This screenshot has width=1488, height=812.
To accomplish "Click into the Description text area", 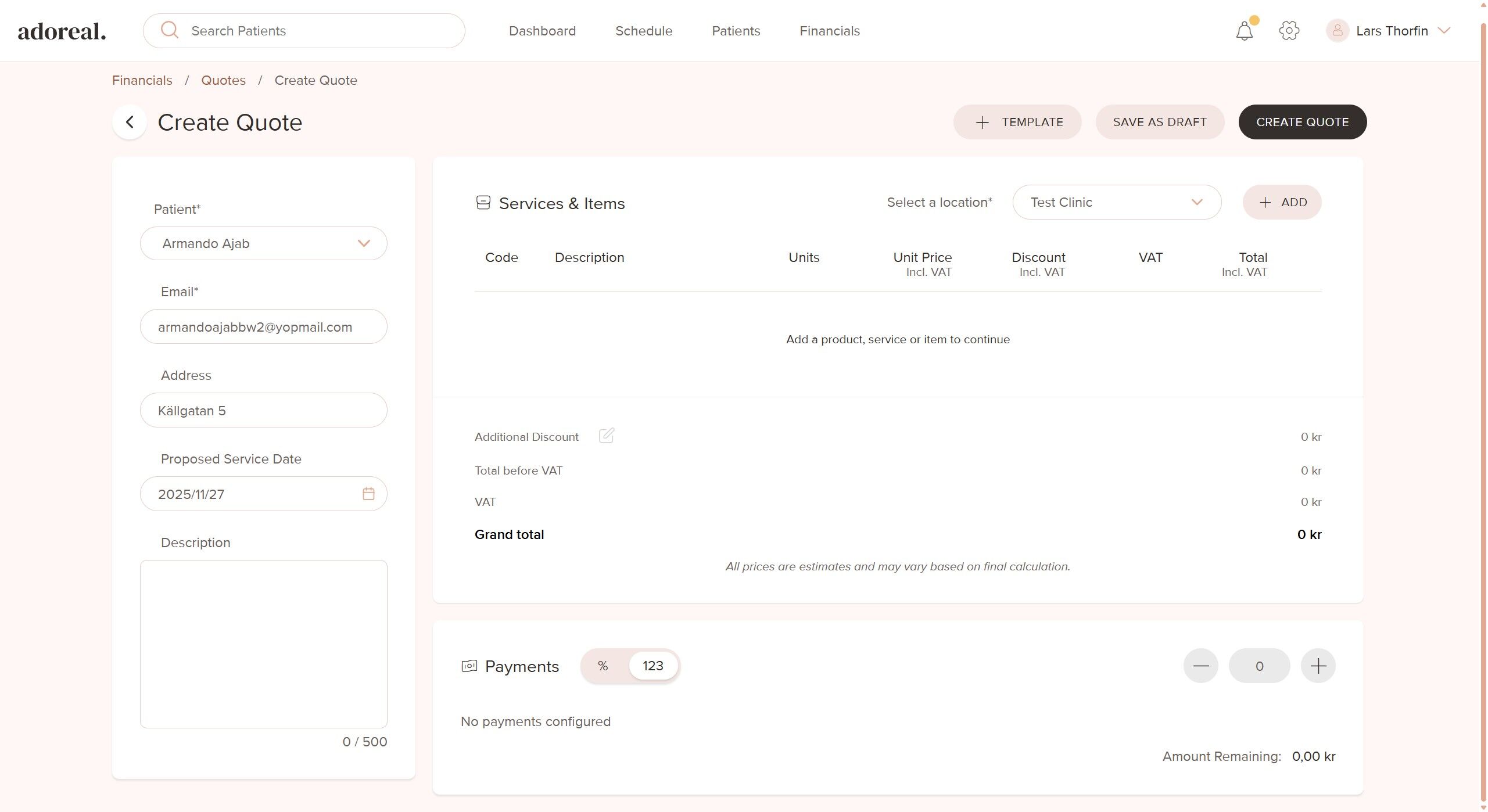I will pos(263,644).
